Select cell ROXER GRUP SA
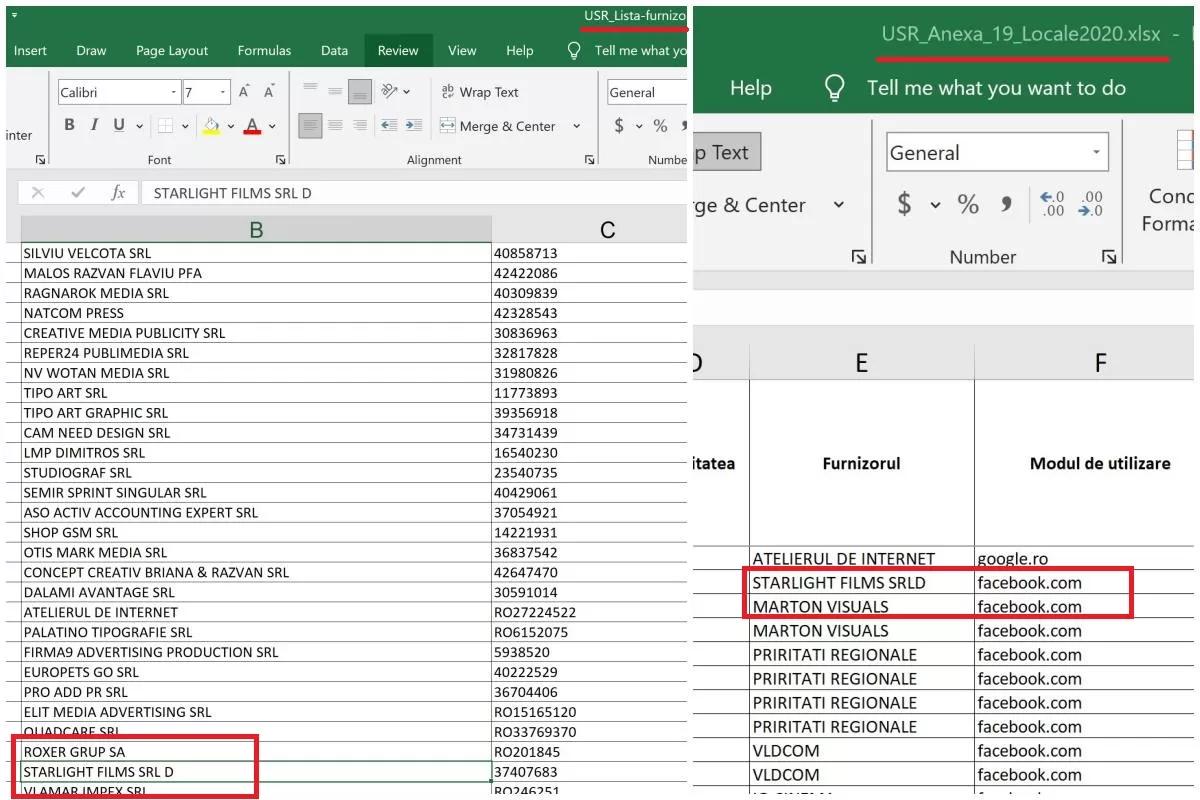 click(256, 752)
